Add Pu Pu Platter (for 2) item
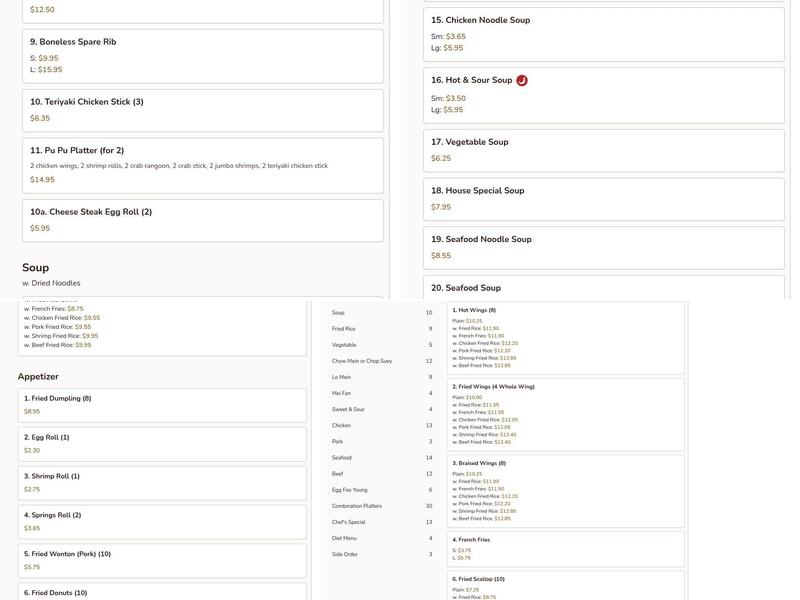This screenshot has height=600, width=800. tap(202, 165)
